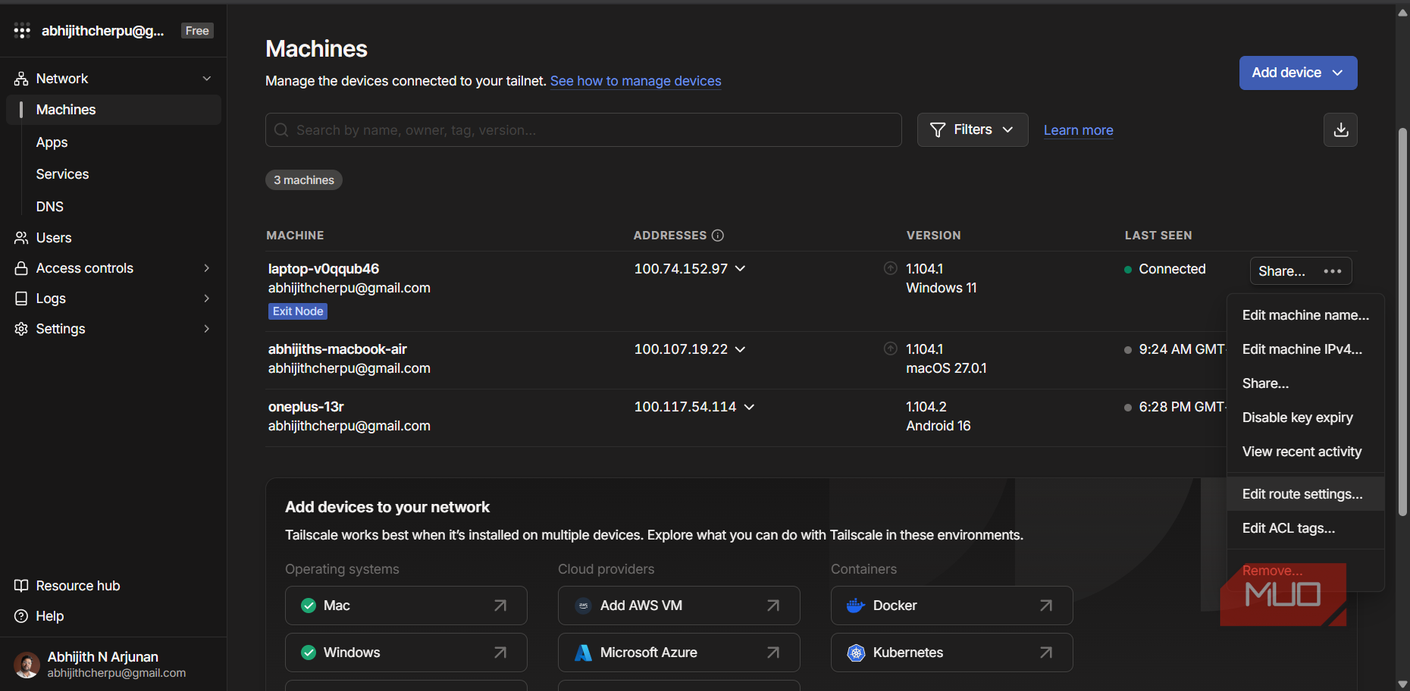This screenshot has height=691, width=1410.
Task: Click the Resource hub book icon
Action: (21, 586)
